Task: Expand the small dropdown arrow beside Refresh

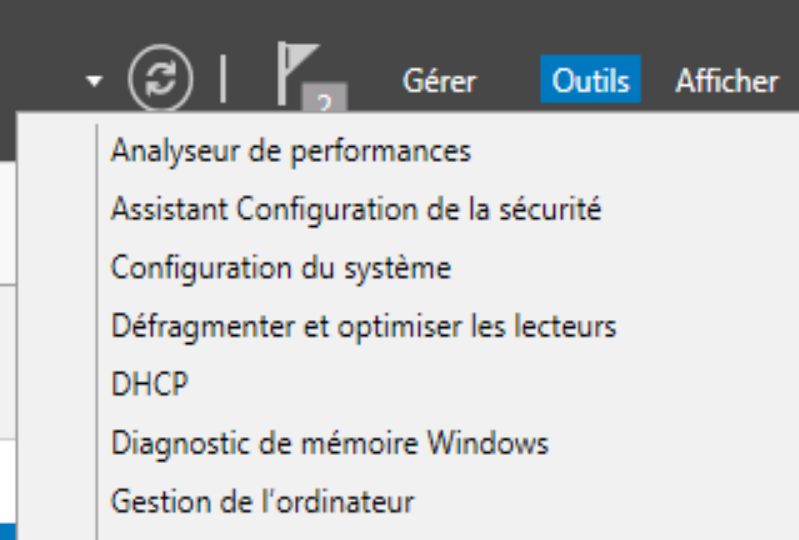Action: 94,80
